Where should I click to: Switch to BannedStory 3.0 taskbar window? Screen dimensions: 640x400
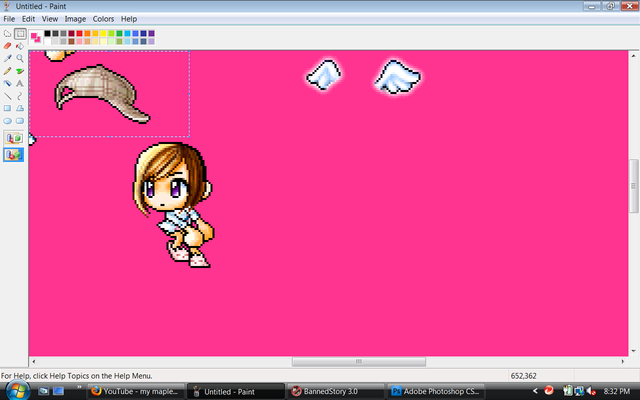click(336, 391)
